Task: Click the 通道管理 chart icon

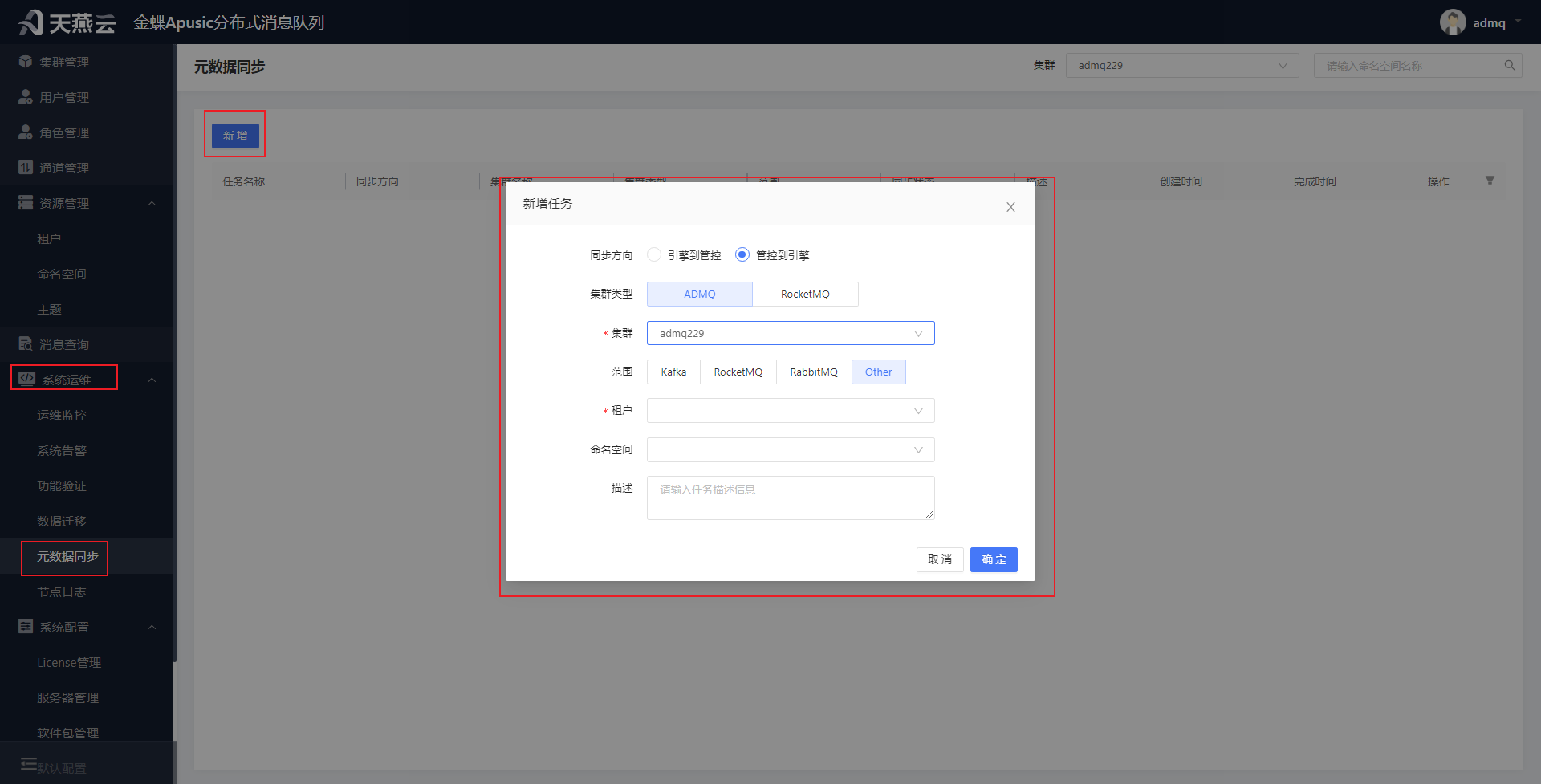Action: pos(26,168)
